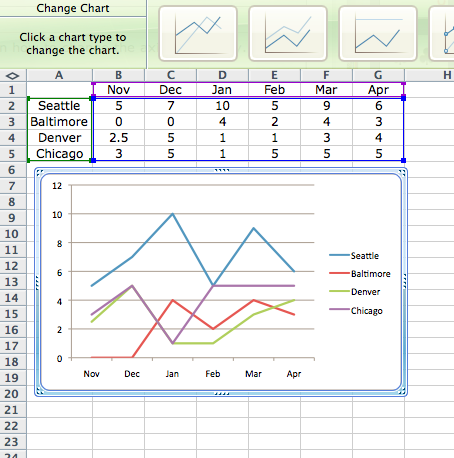Choose the 100% stacked line chart thumbnail
The width and height of the screenshot is (454, 458).
378,34
